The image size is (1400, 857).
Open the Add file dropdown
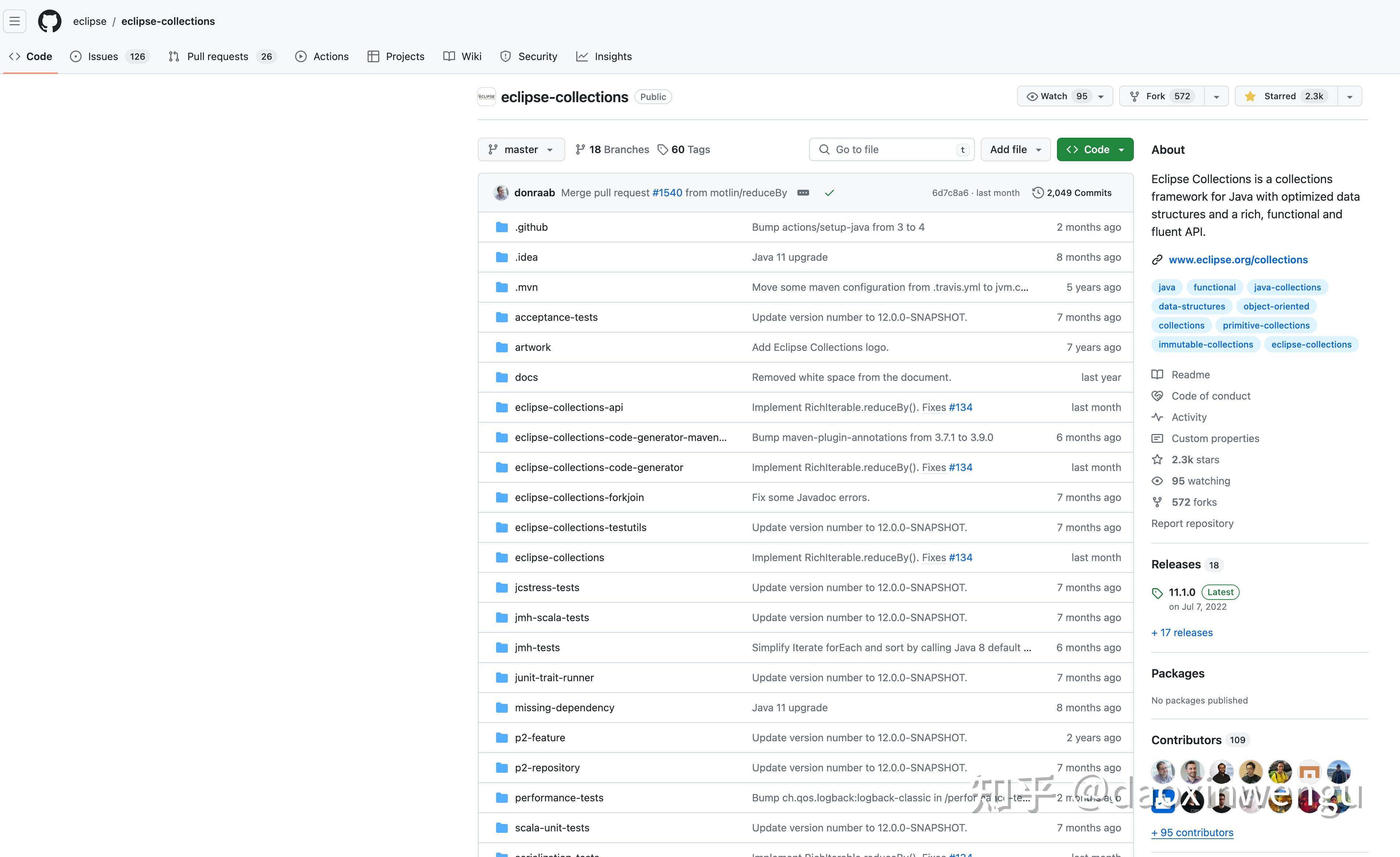coord(1015,149)
